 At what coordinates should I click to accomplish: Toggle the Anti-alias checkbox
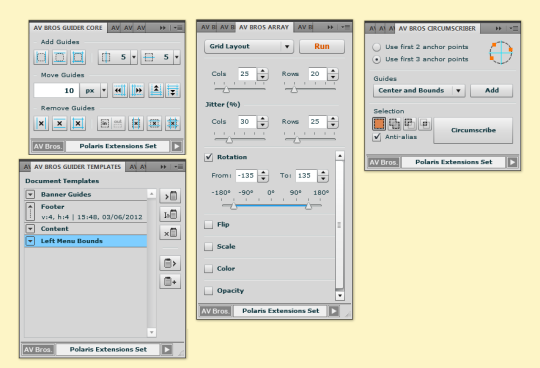tap(377, 137)
